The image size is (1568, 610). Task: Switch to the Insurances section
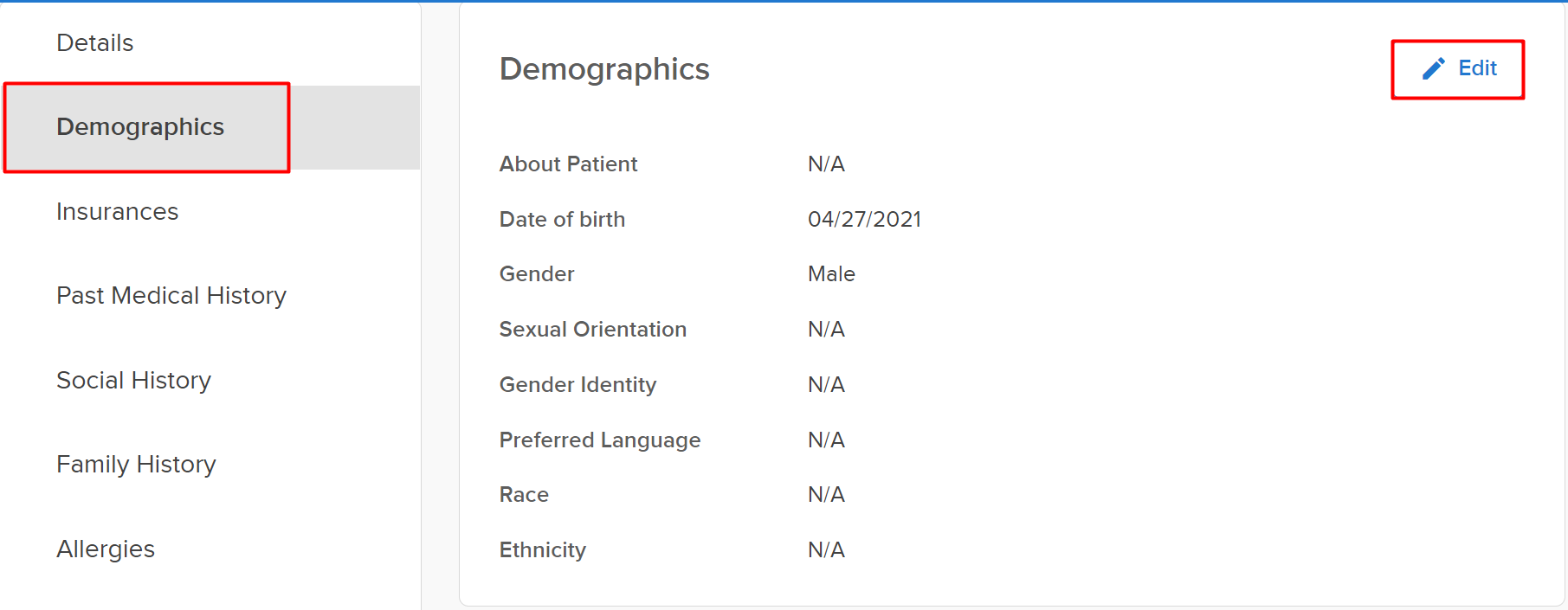pos(117,212)
